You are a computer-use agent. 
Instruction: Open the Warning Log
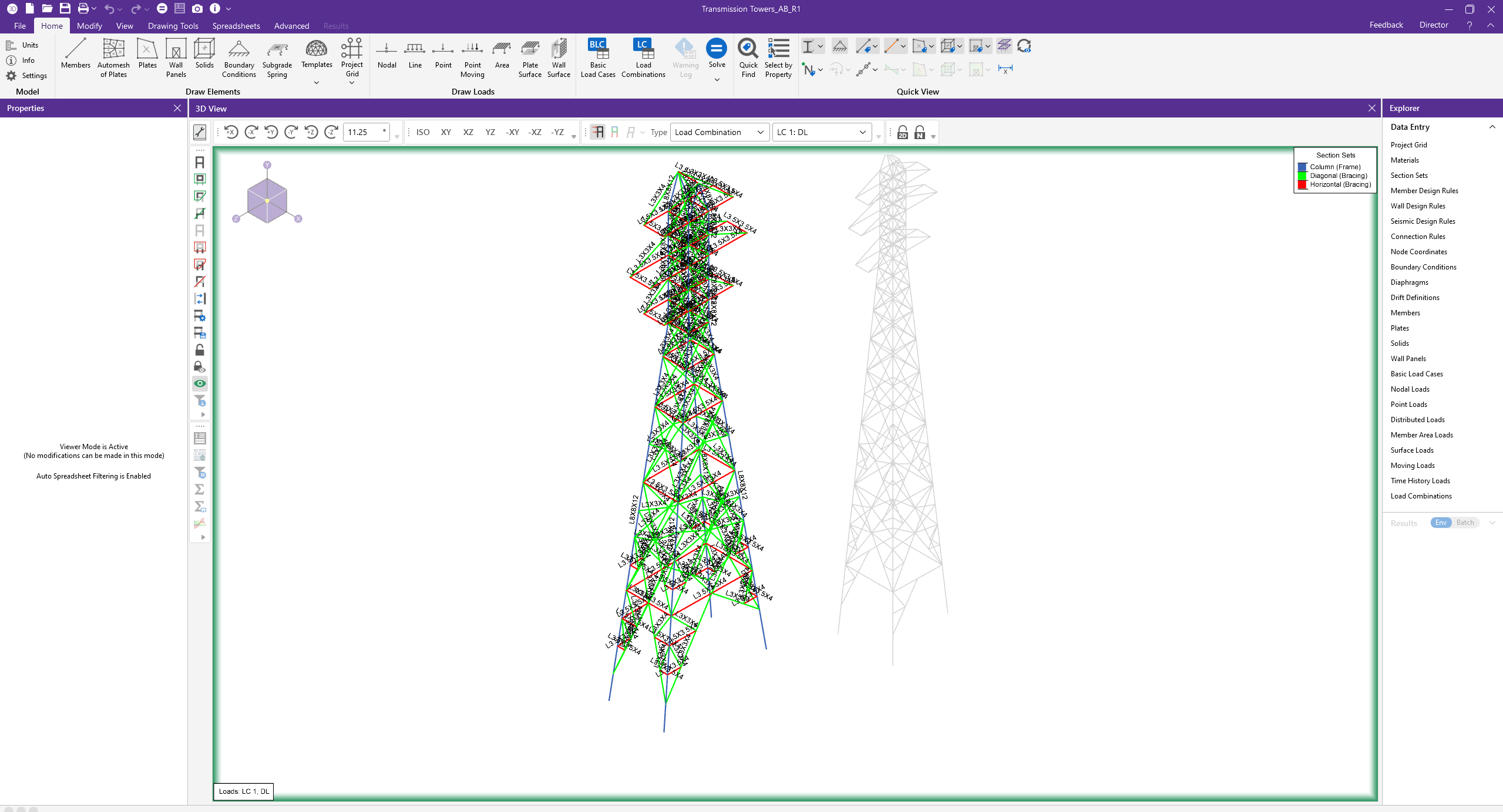[x=685, y=57]
